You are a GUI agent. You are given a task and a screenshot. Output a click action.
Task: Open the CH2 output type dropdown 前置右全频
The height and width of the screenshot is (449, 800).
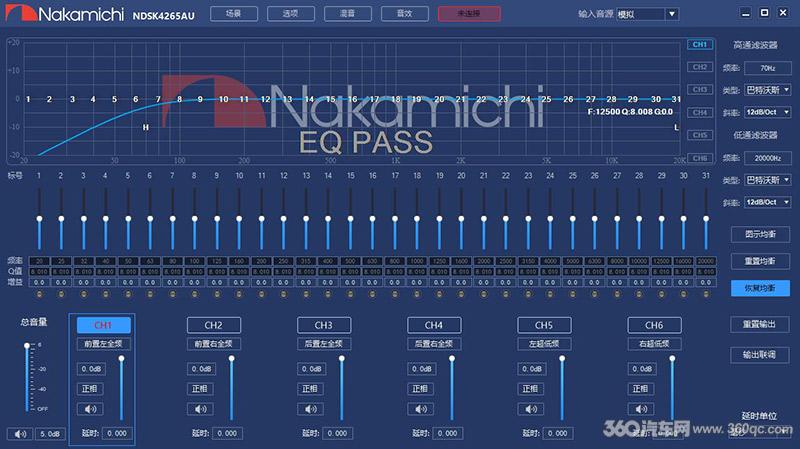(x=214, y=344)
